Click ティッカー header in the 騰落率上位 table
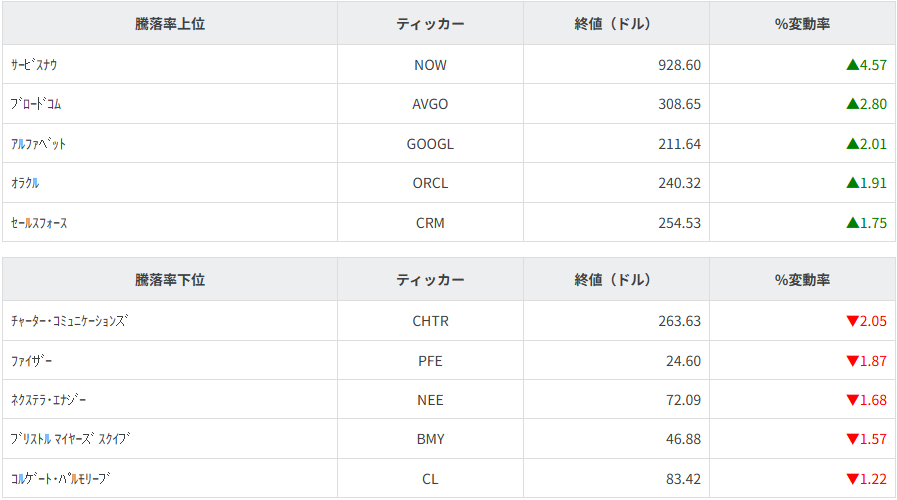This screenshot has width=897, height=500. click(x=430, y=24)
